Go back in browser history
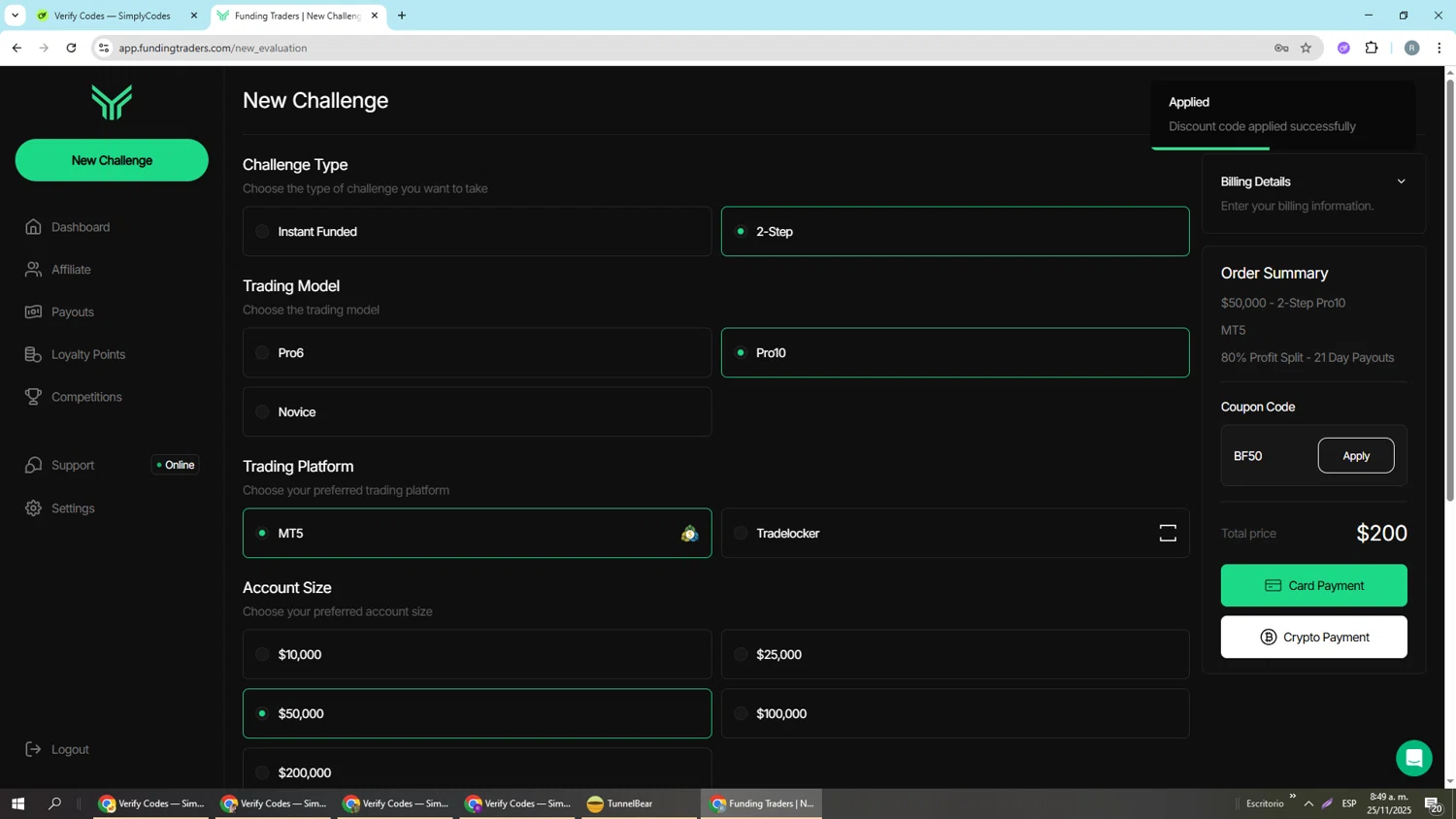 [x=17, y=48]
